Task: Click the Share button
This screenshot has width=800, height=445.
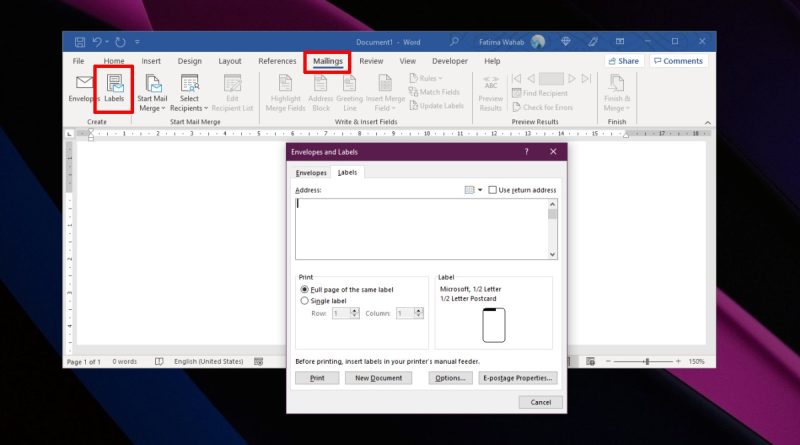Action: pos(624,61)
